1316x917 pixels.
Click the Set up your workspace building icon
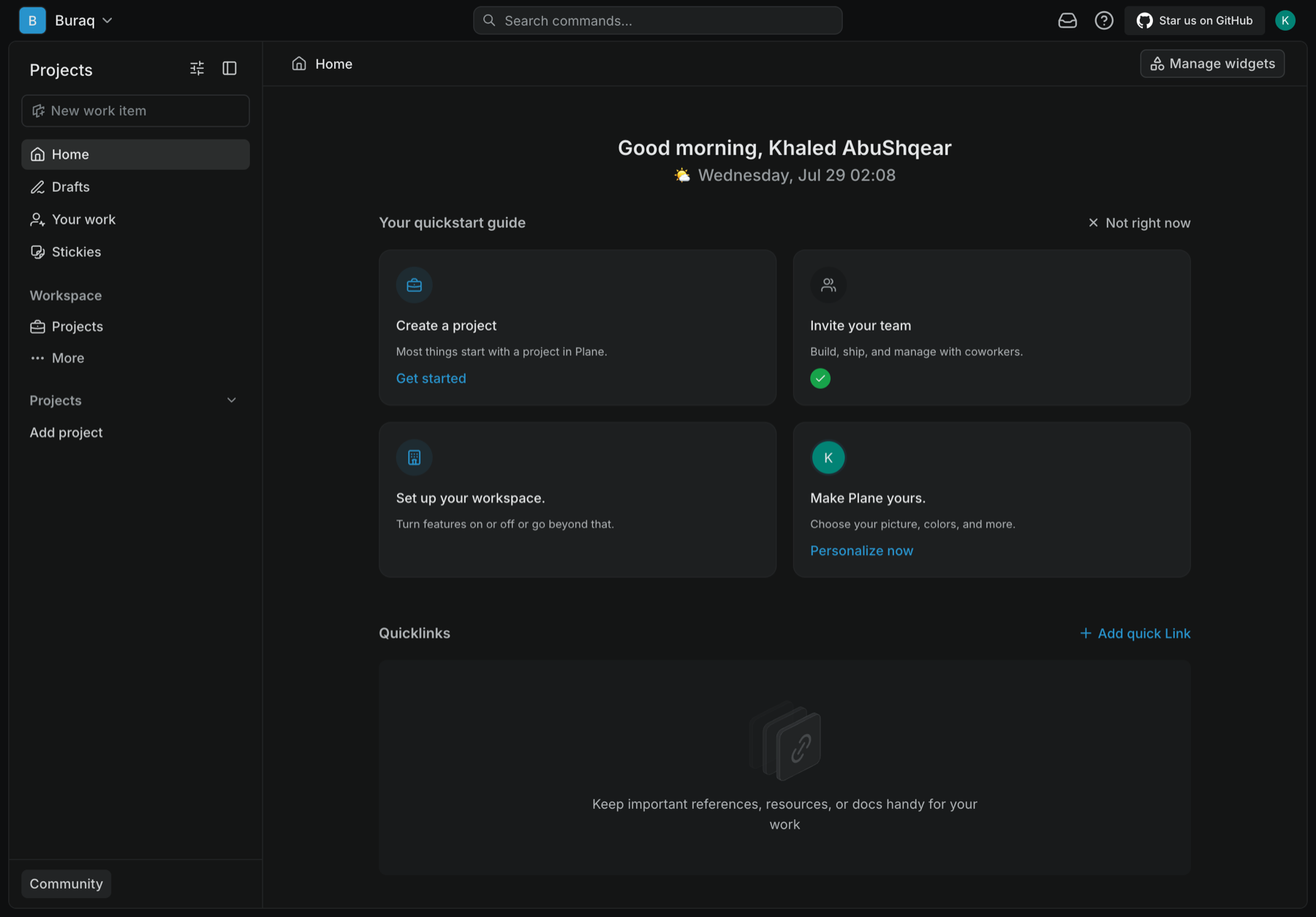coord(415,458)
